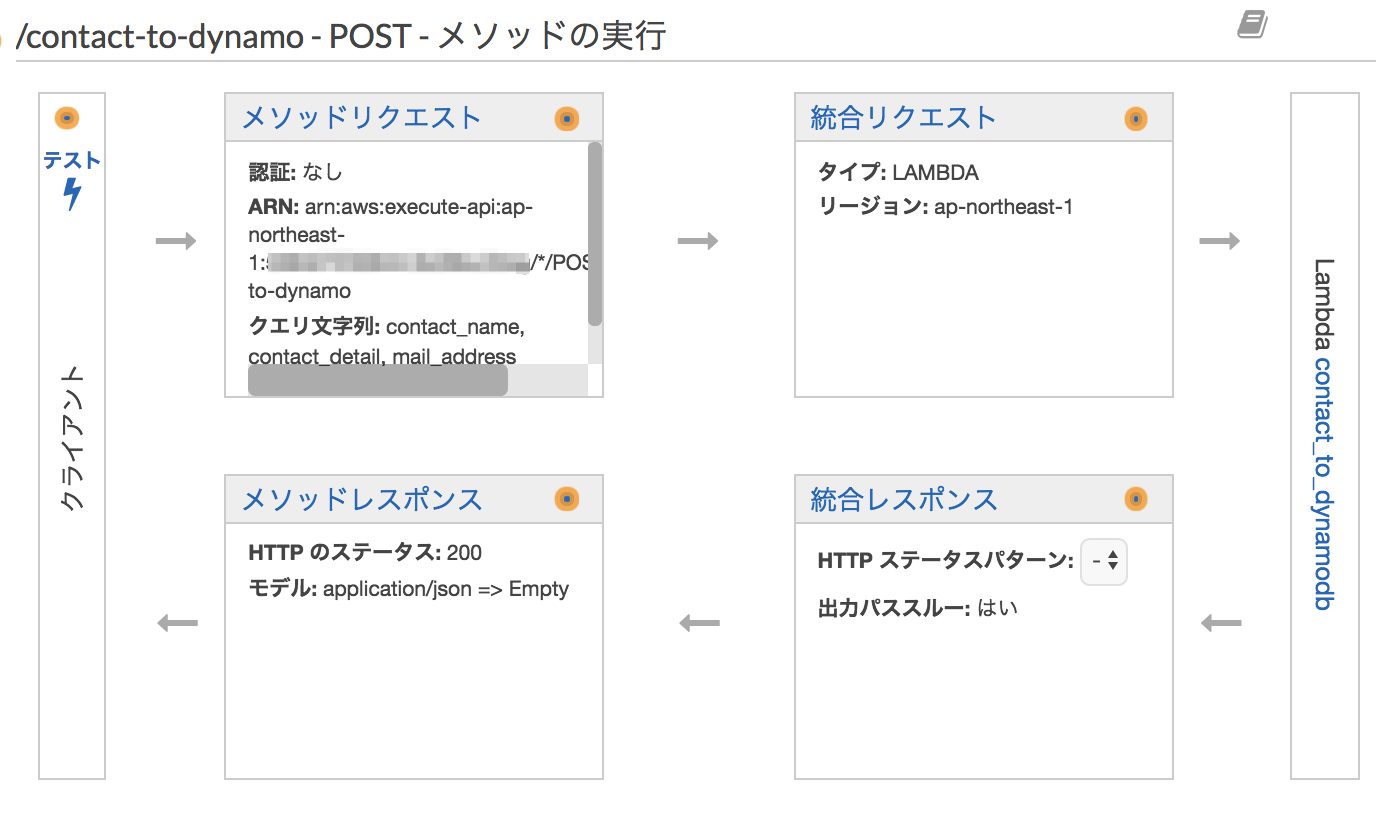Open メソッドレスポンス settings link
Viewport: 1376px width, 814px height.
pos(362,498)
